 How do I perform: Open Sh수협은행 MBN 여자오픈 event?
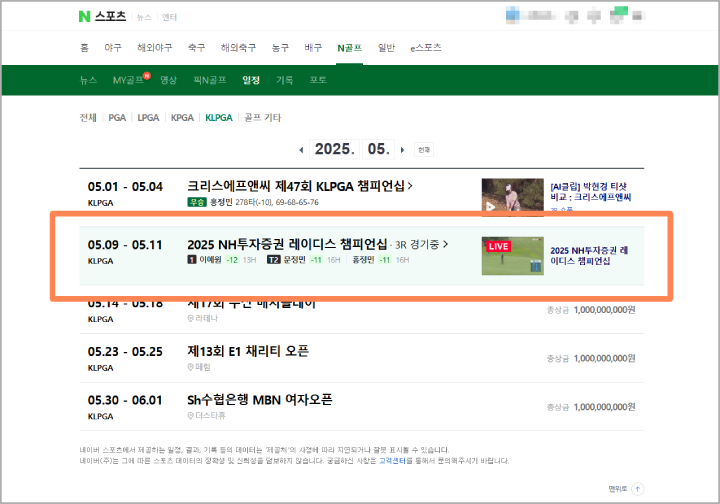[259, 400]
